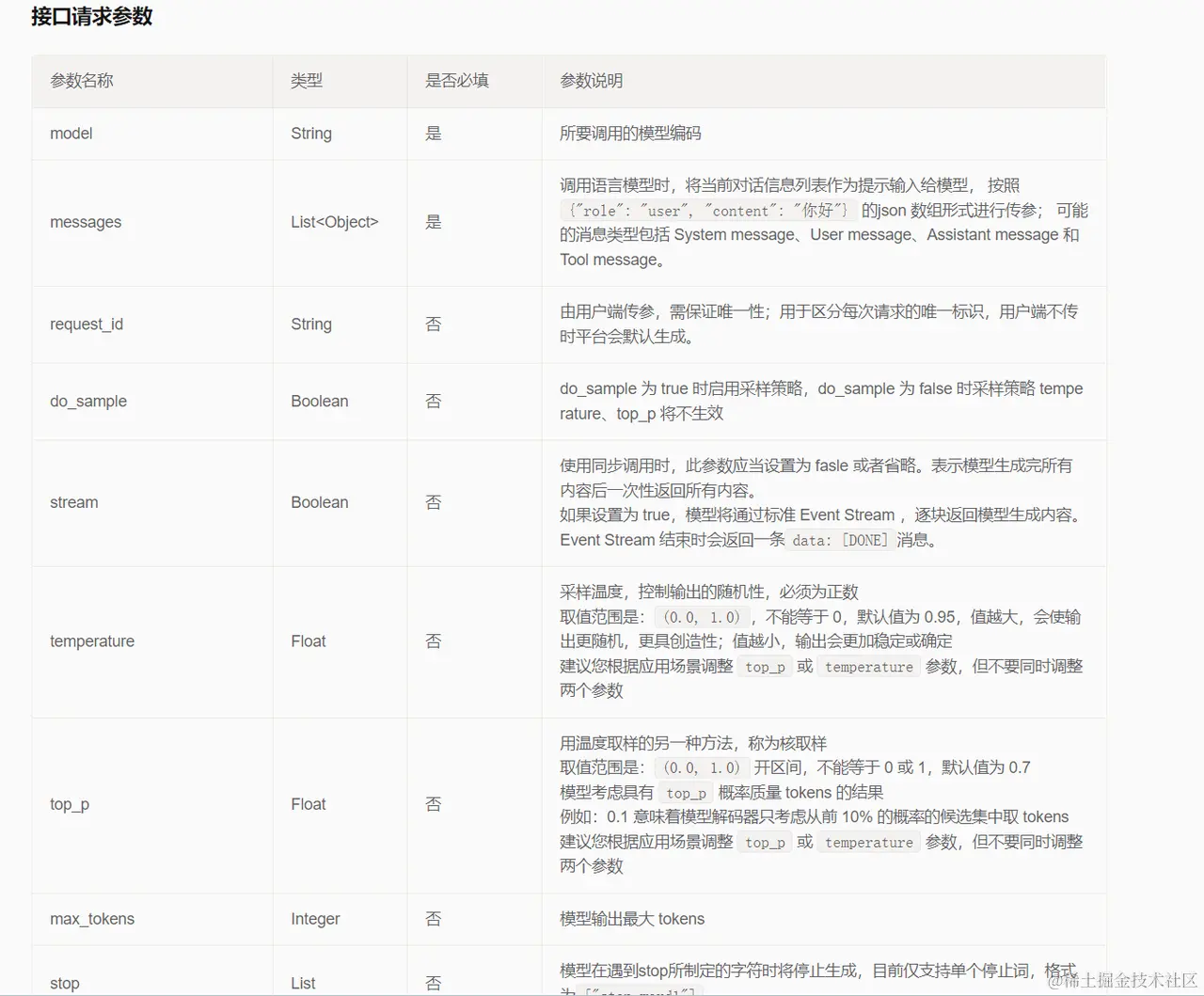
Task: Click the 所要调用的模型编码 description
Action: pyautogui.click(x=630, y=134)
